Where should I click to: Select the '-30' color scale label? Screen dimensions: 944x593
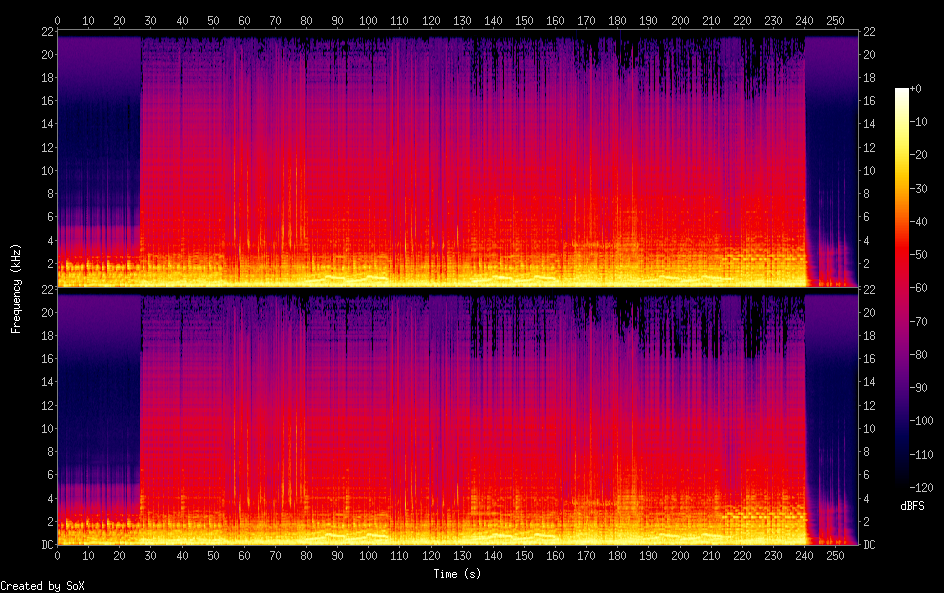[918, 188]
